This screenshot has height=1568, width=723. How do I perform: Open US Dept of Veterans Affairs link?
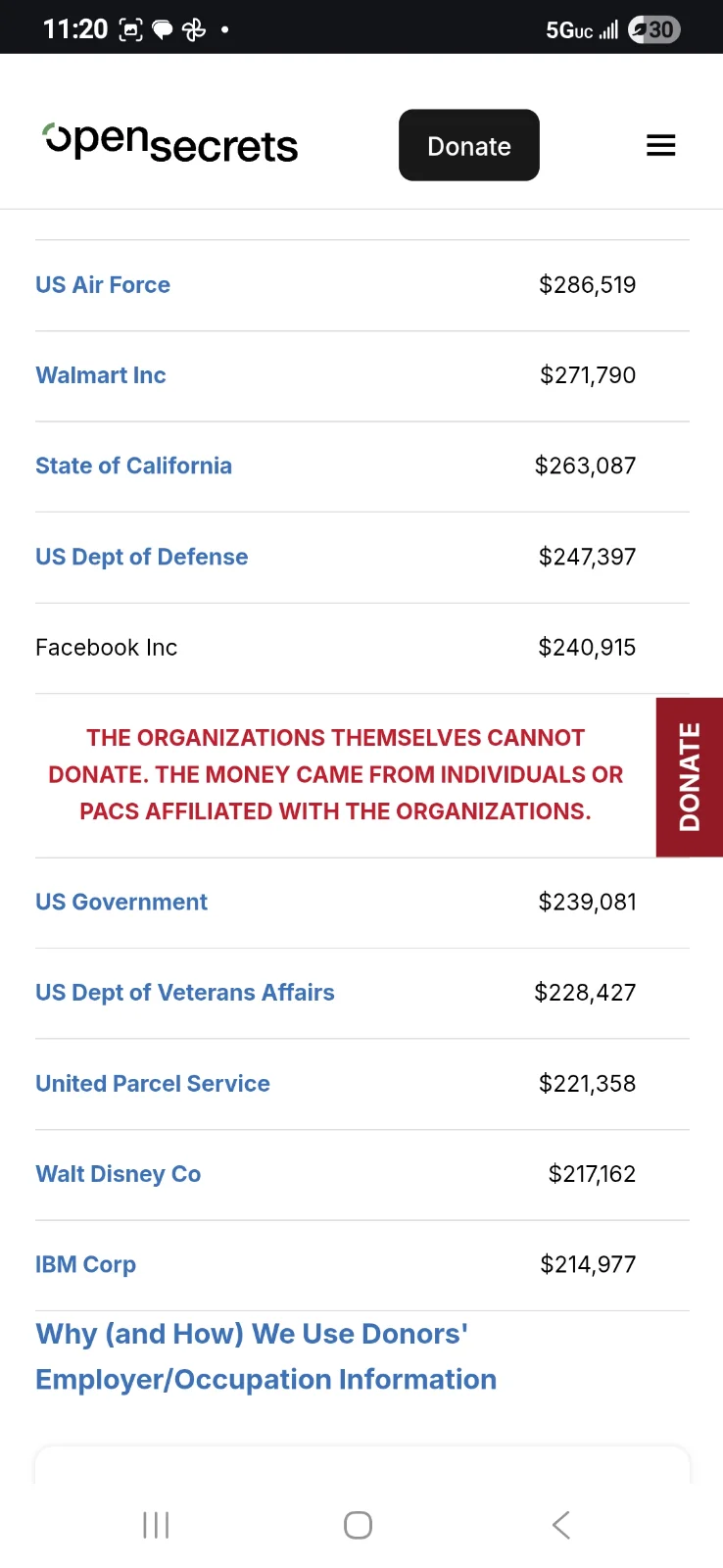point(185,993)
